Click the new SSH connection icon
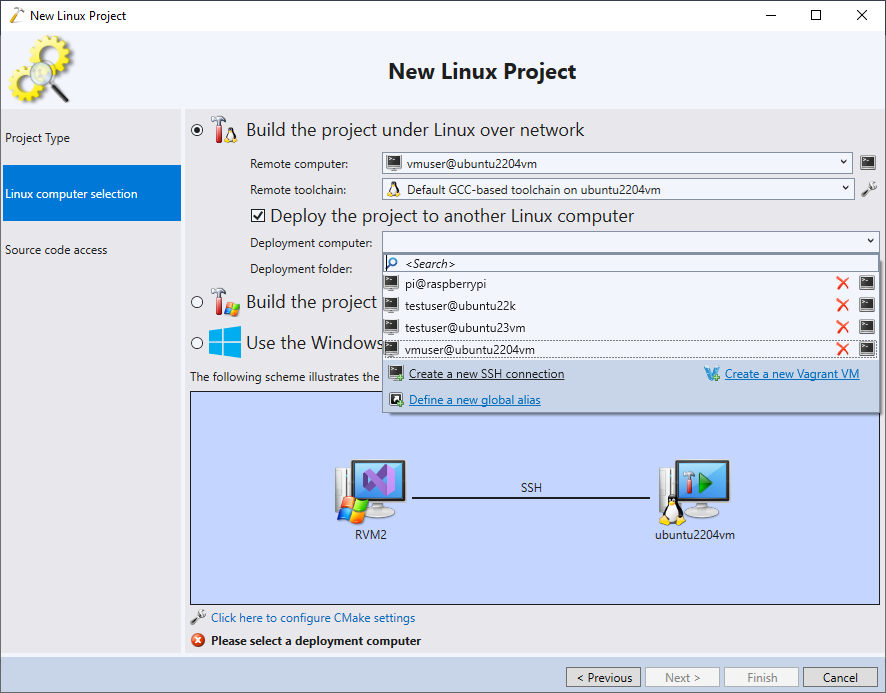 click(396, 373)
